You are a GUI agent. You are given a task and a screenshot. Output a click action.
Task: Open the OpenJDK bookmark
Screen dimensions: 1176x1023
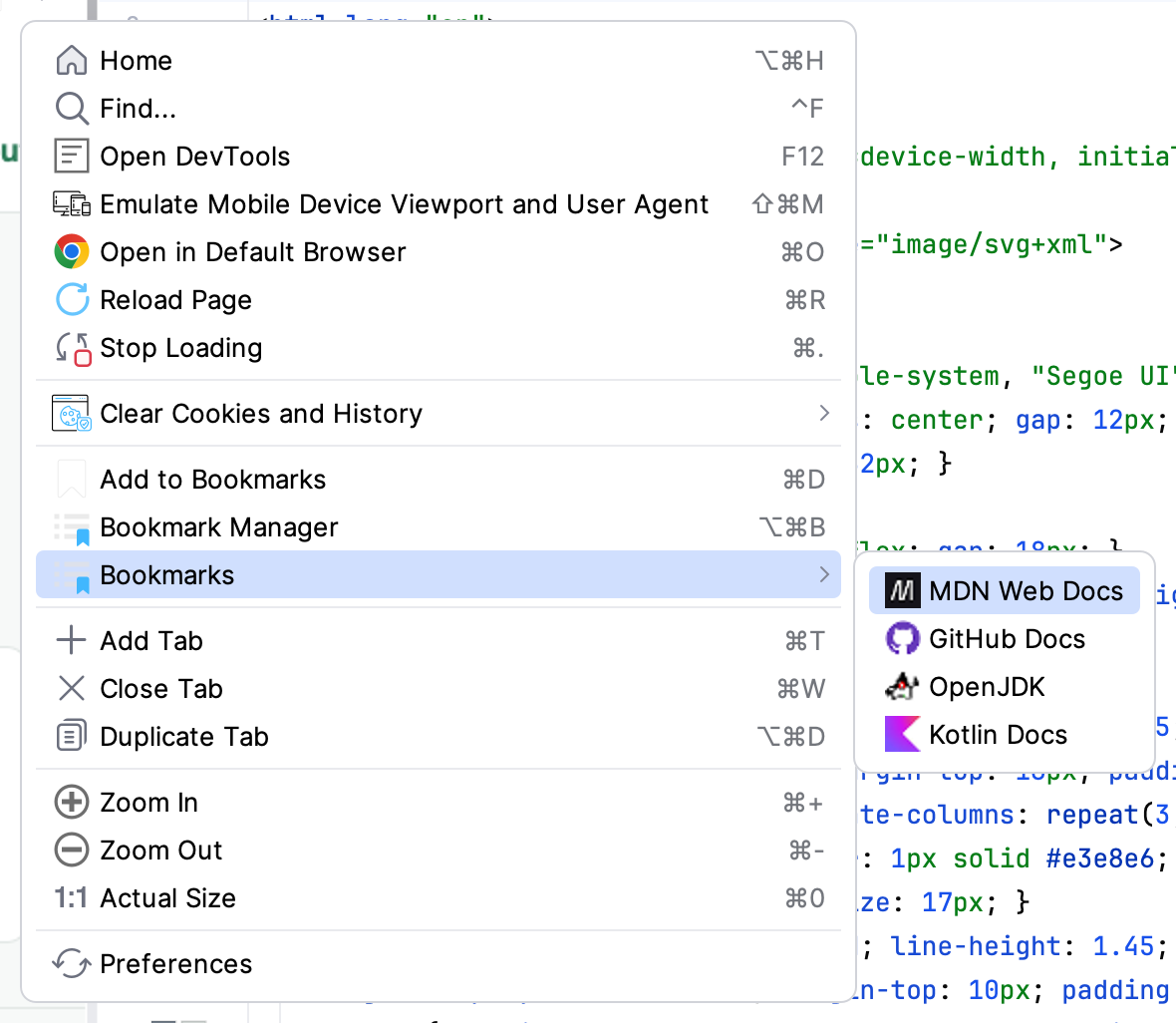(1005, 687)
